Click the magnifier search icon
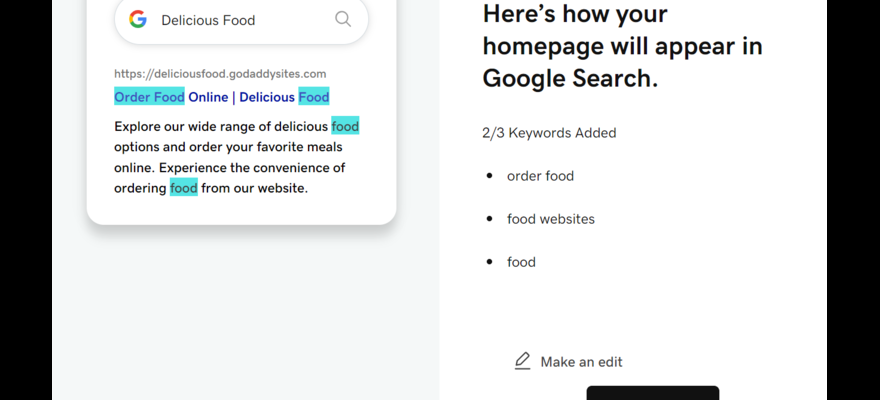Image resolution: width=880 pixels, height=400 pixels. [343, 19]
